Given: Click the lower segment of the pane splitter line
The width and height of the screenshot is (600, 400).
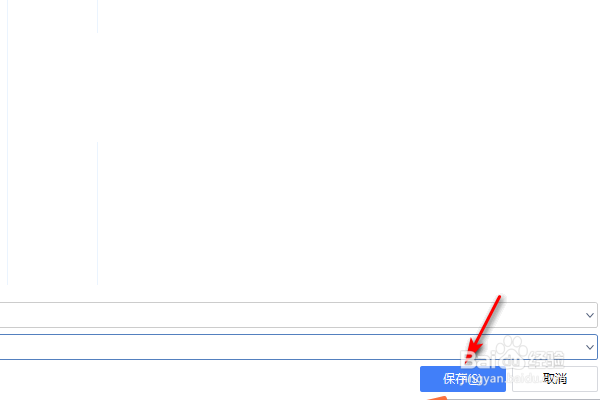Looking at the screenshot, I should [98, 213].
